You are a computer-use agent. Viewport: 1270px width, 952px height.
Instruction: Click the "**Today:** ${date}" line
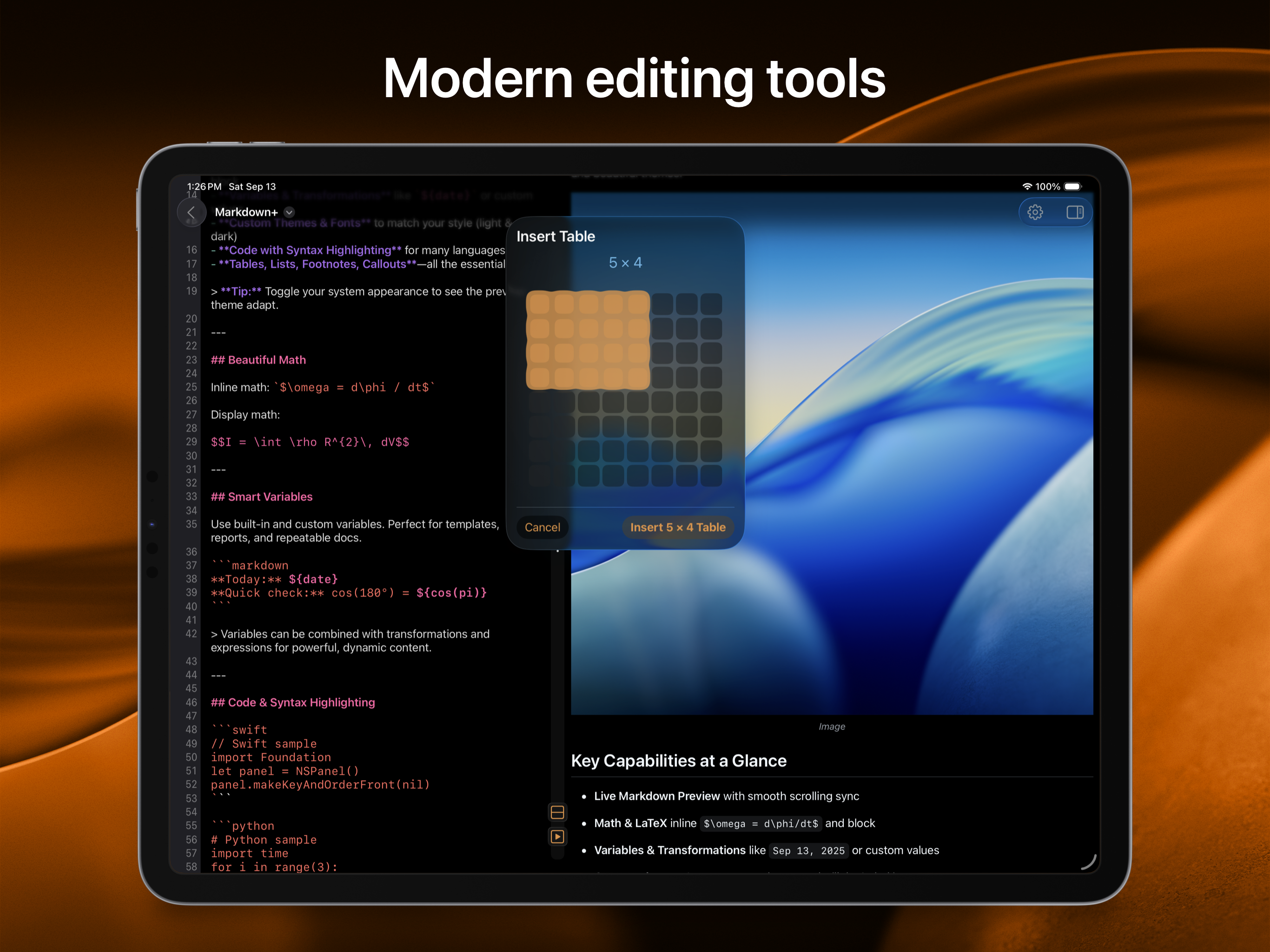coord(274,579)
